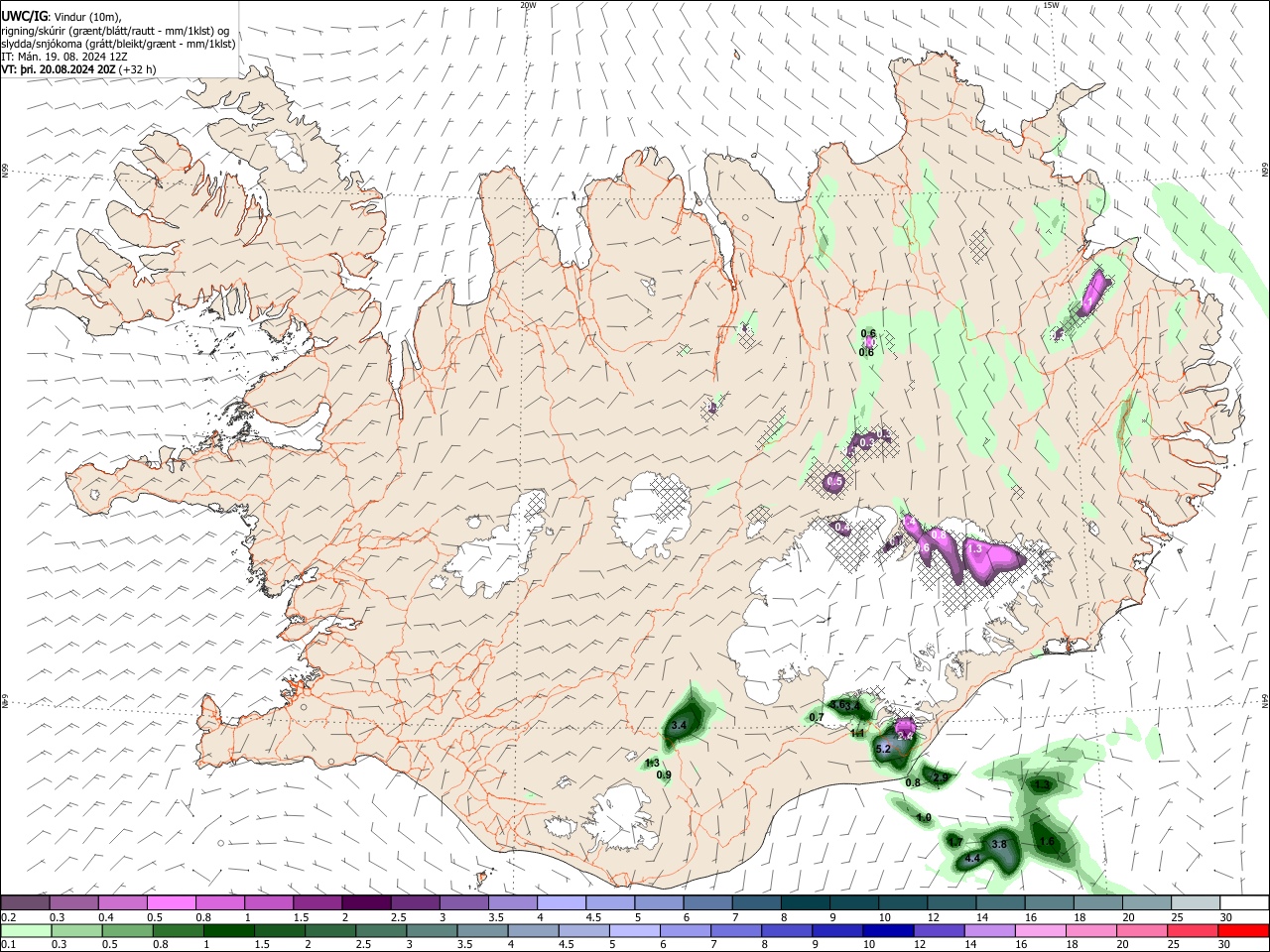1270x952 pixels.
Task: Select the 1.3 value on the large magenta snow area
Action: [974, 547]
